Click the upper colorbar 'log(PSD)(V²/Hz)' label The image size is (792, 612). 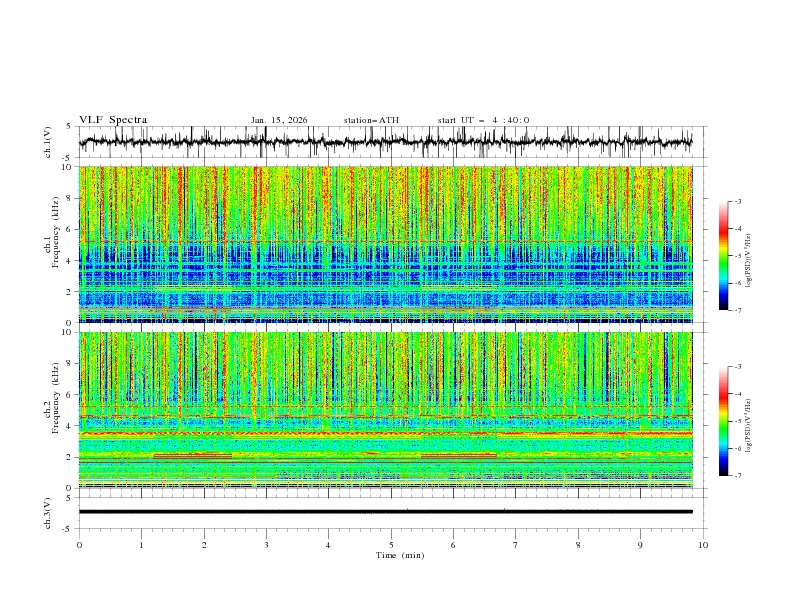[748, 261]
